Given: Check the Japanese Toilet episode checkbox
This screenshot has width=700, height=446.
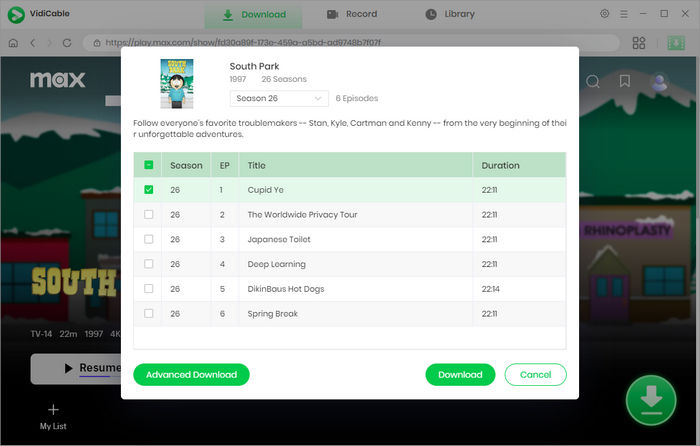Looking at the screenshot, I should (x=149, y=239).
